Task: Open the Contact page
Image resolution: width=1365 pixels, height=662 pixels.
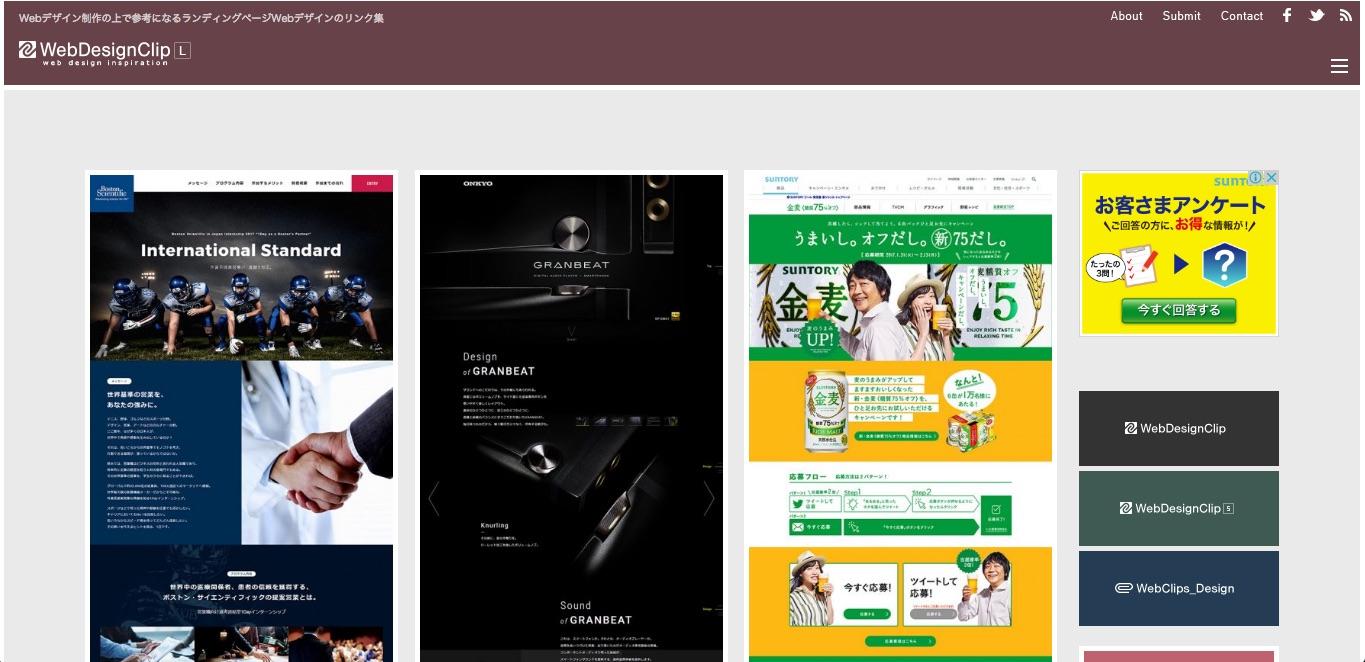Action: tap(1242, 16)
